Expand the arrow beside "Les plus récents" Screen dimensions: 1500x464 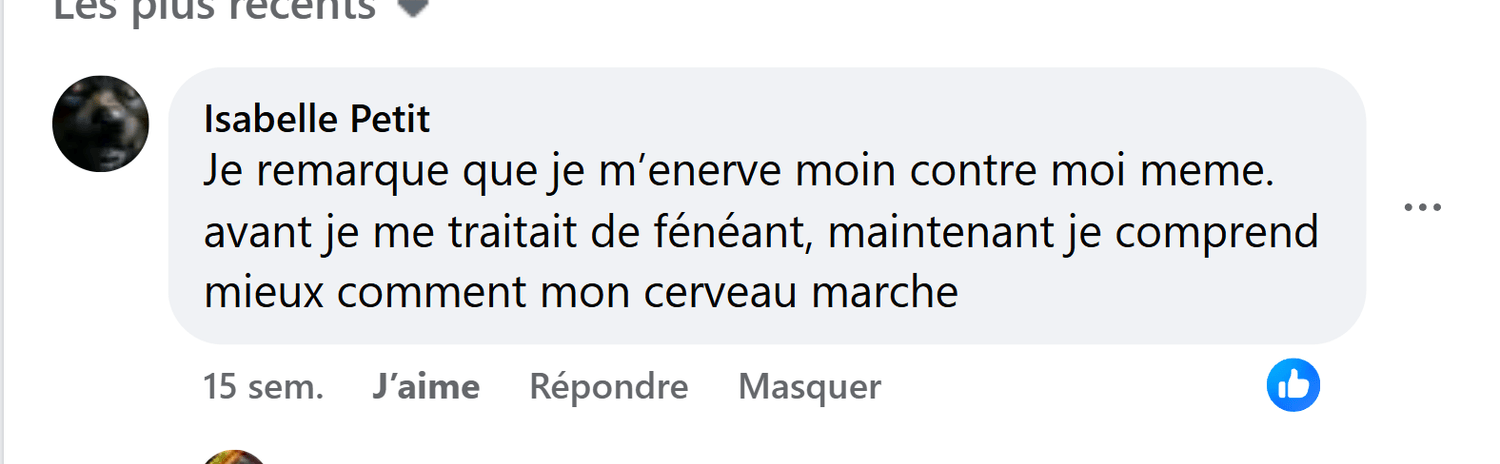click(x=414, y=8)
